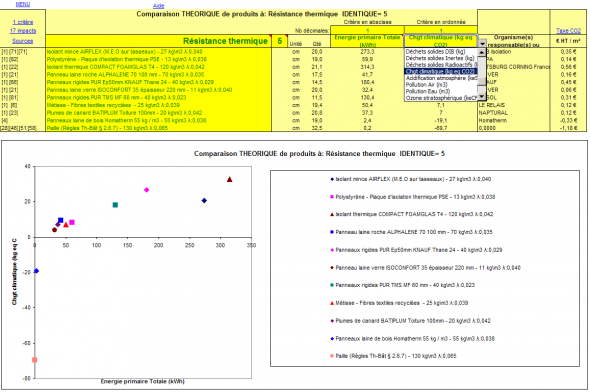Select the climate value -19,1 cell
The image size is (590, 392).
point(441,120)
